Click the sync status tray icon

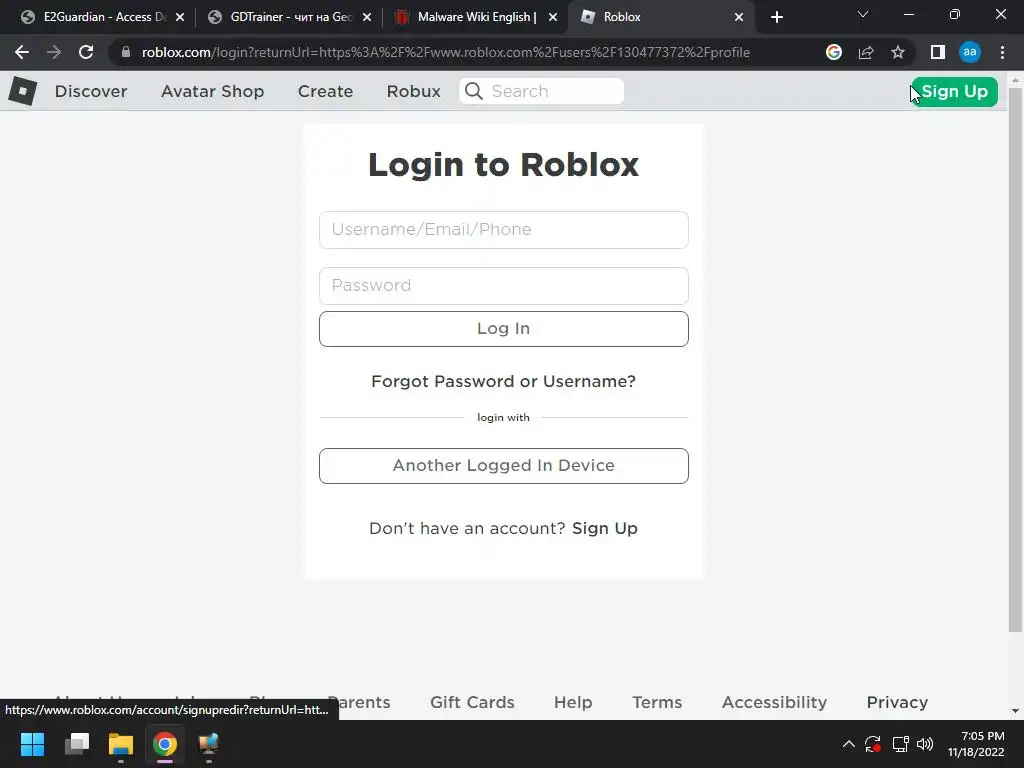pos(873,744)
